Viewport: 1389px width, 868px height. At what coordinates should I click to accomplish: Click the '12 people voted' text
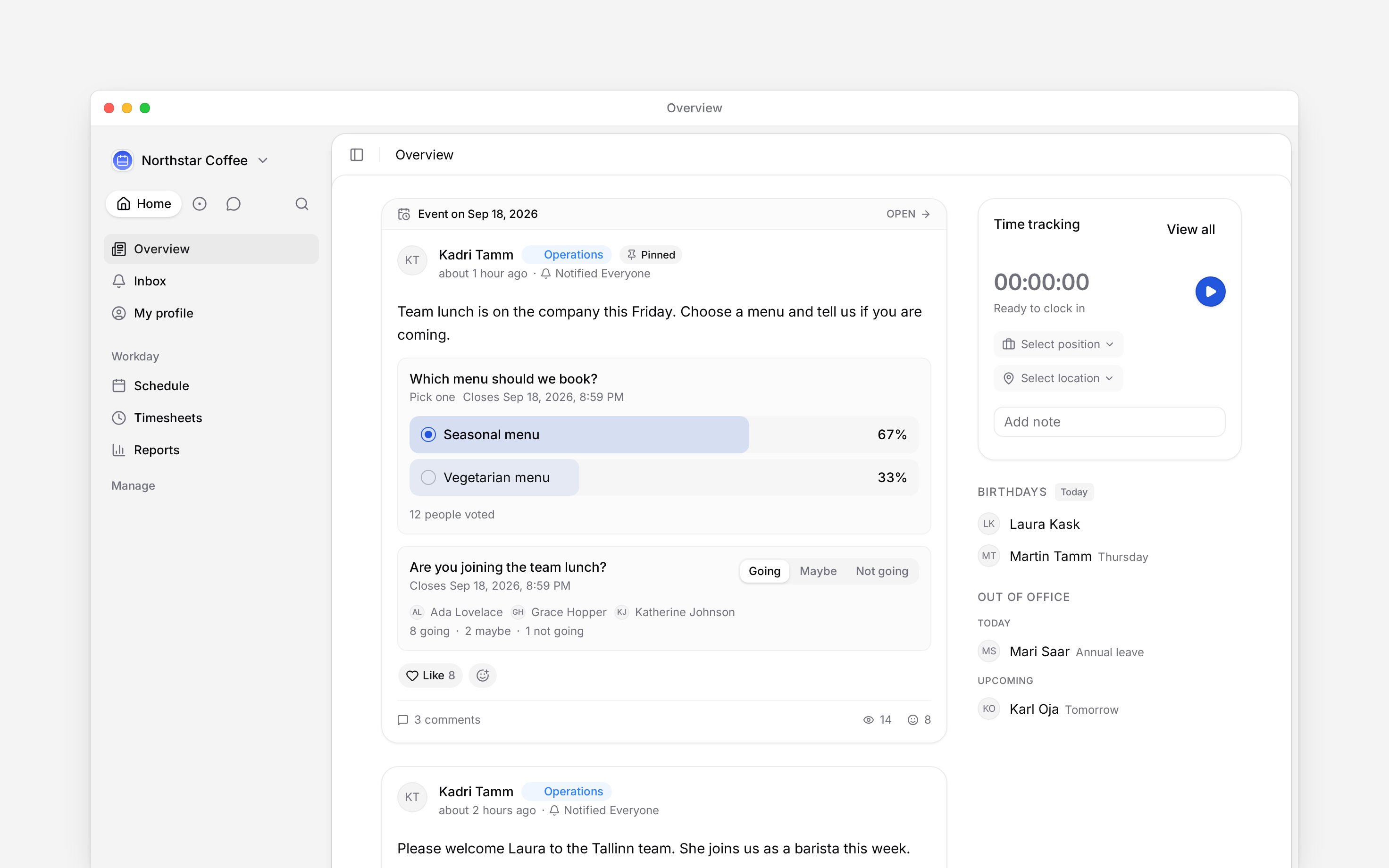click(452, 514)
